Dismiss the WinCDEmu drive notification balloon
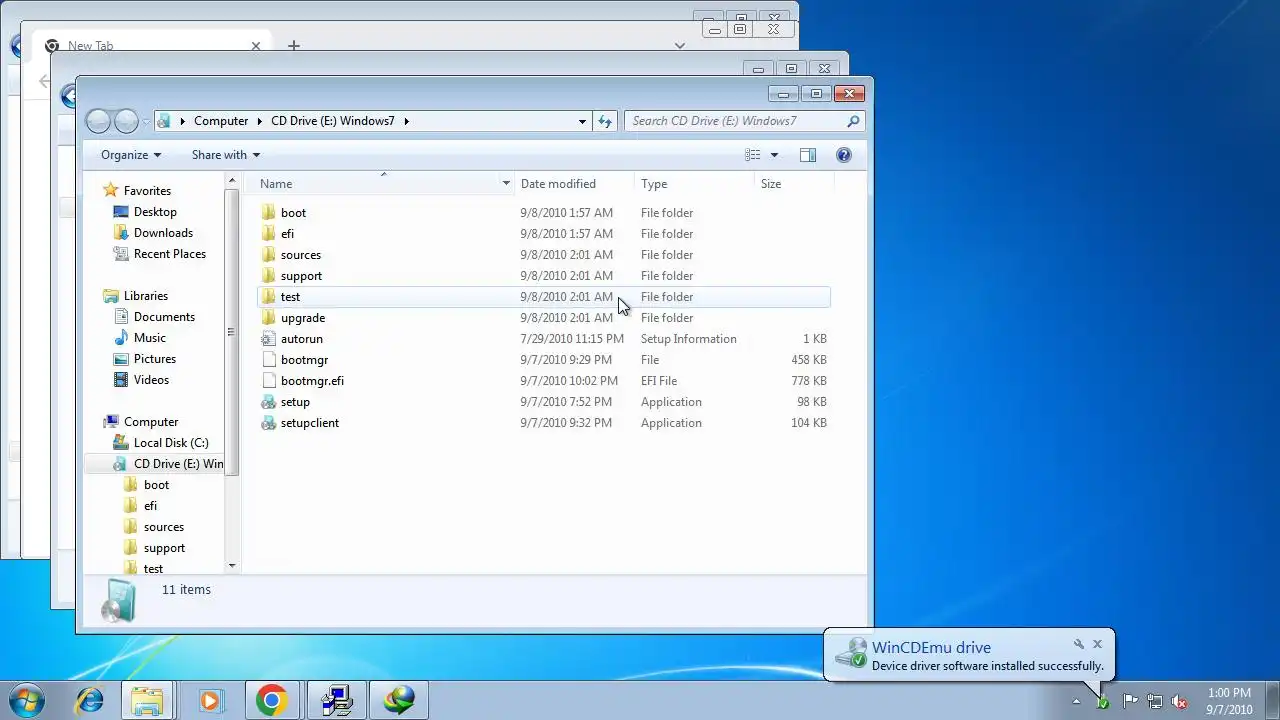The height and width of the screenshot is (720, 1280). 1097,645
